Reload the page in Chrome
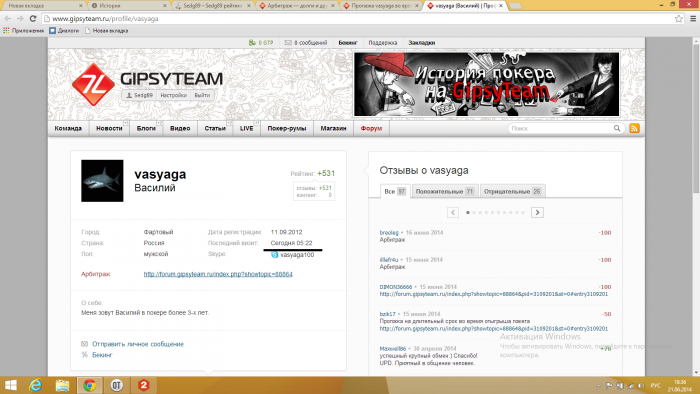 (x=33, y=18)
